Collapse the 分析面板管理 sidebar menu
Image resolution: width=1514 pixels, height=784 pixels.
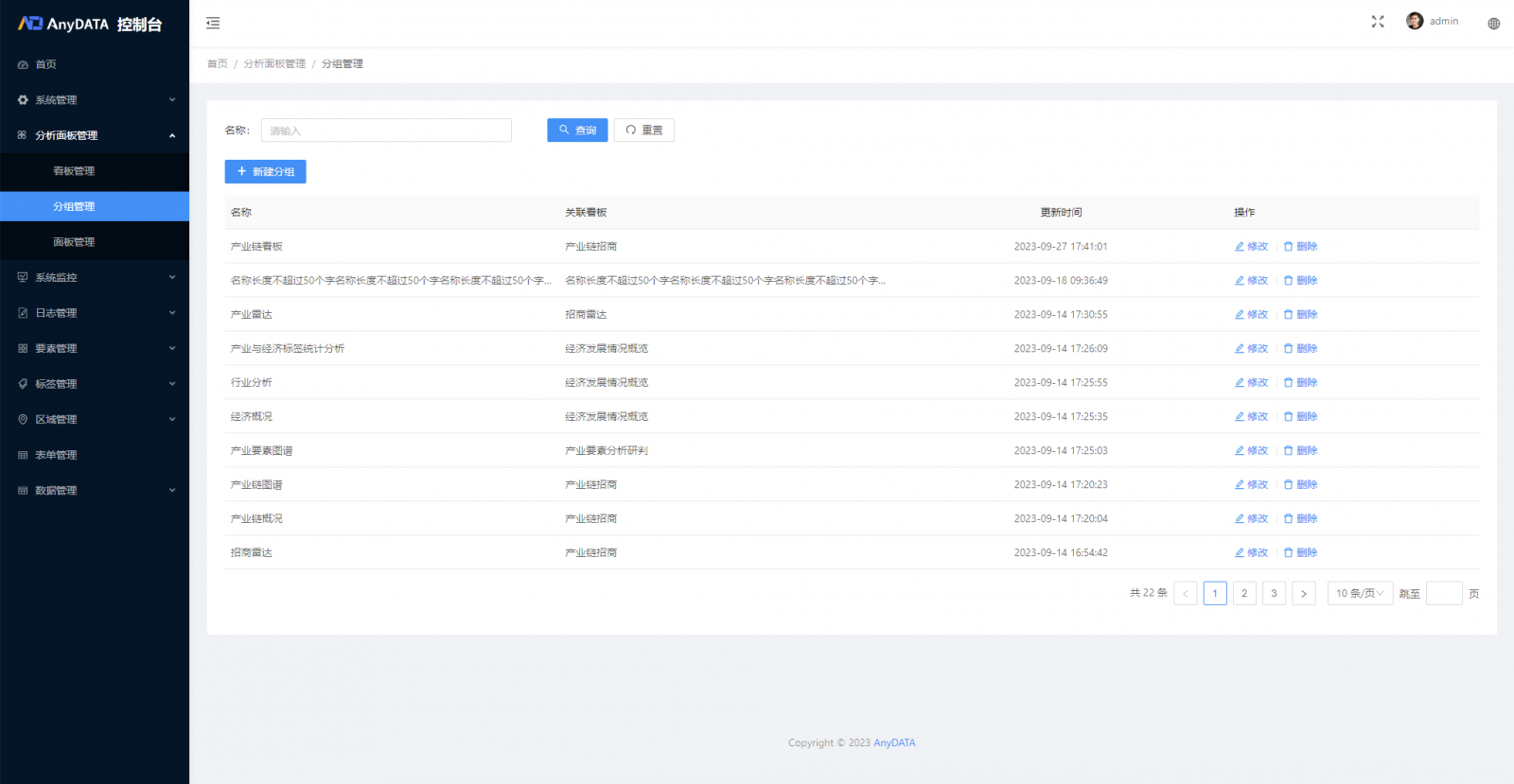95,135
